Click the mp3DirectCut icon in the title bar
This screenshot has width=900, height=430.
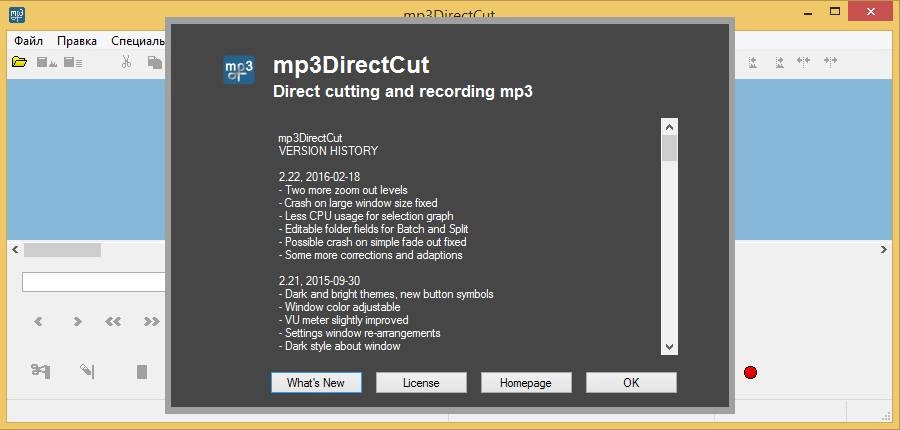[x=17, y=13]
